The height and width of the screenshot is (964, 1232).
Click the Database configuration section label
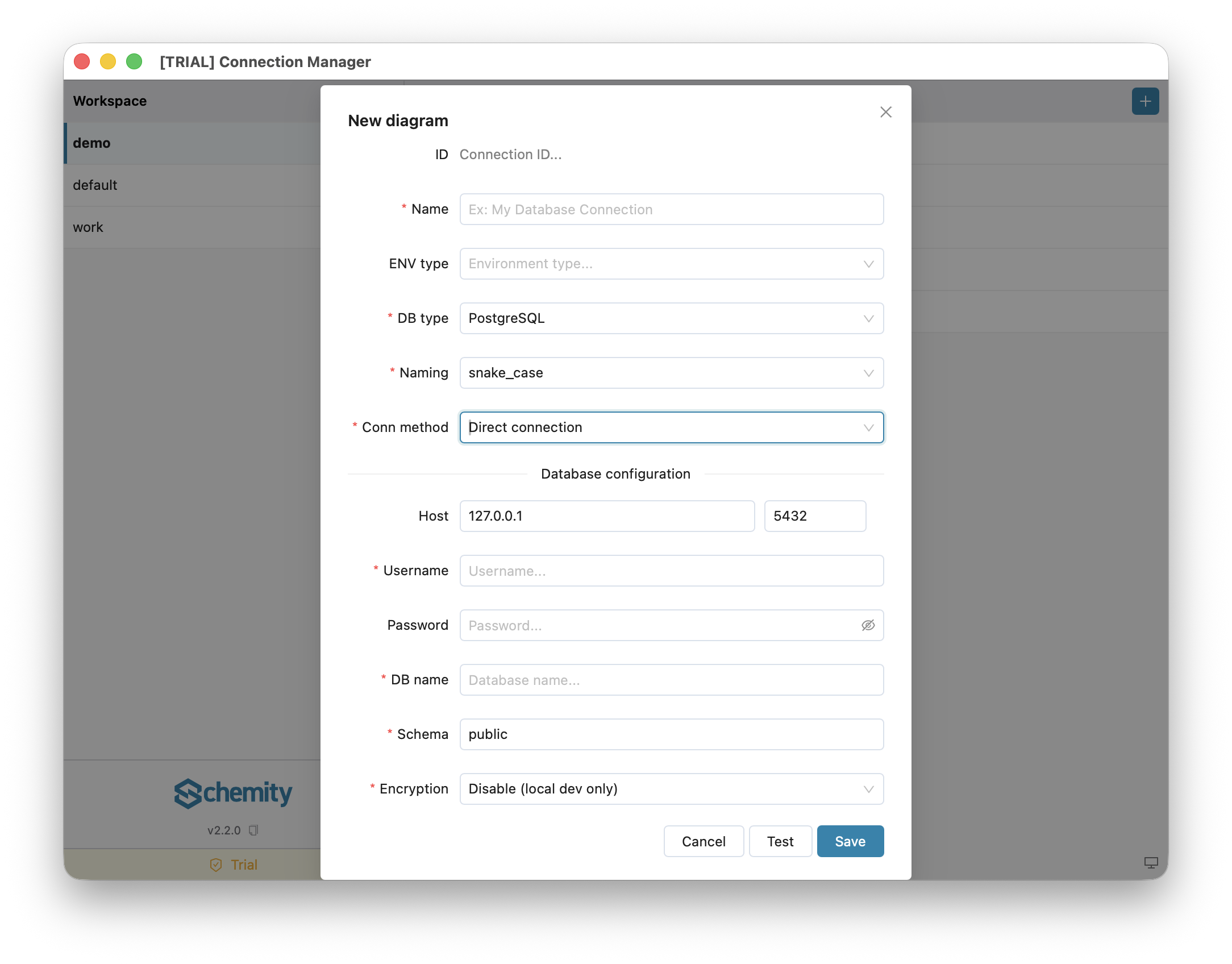point(615,474)
